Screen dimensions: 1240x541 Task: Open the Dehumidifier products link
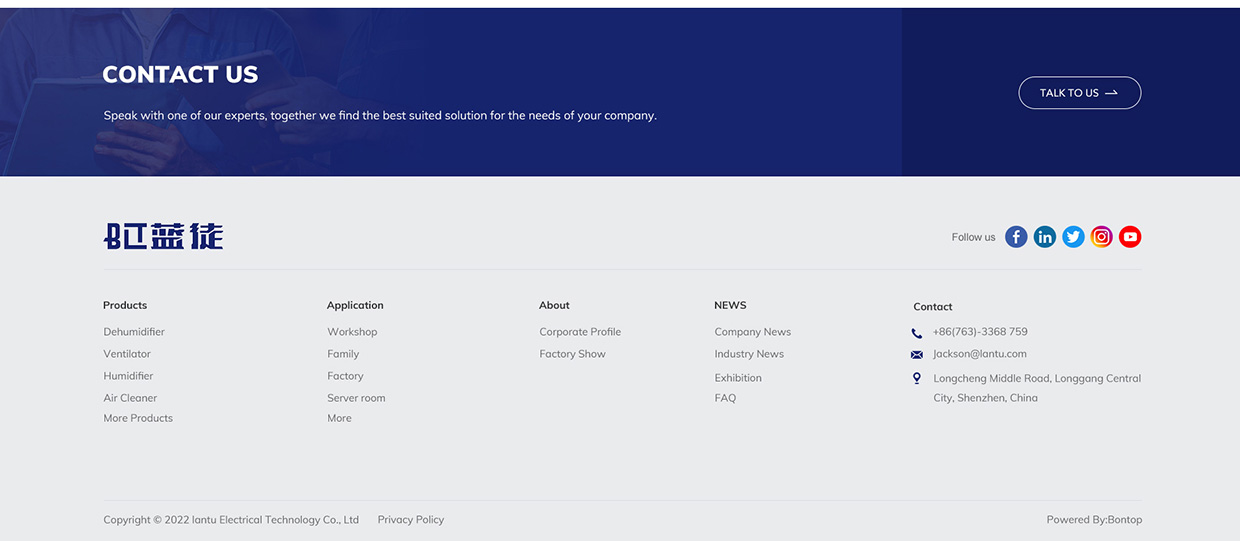point(134,332)
